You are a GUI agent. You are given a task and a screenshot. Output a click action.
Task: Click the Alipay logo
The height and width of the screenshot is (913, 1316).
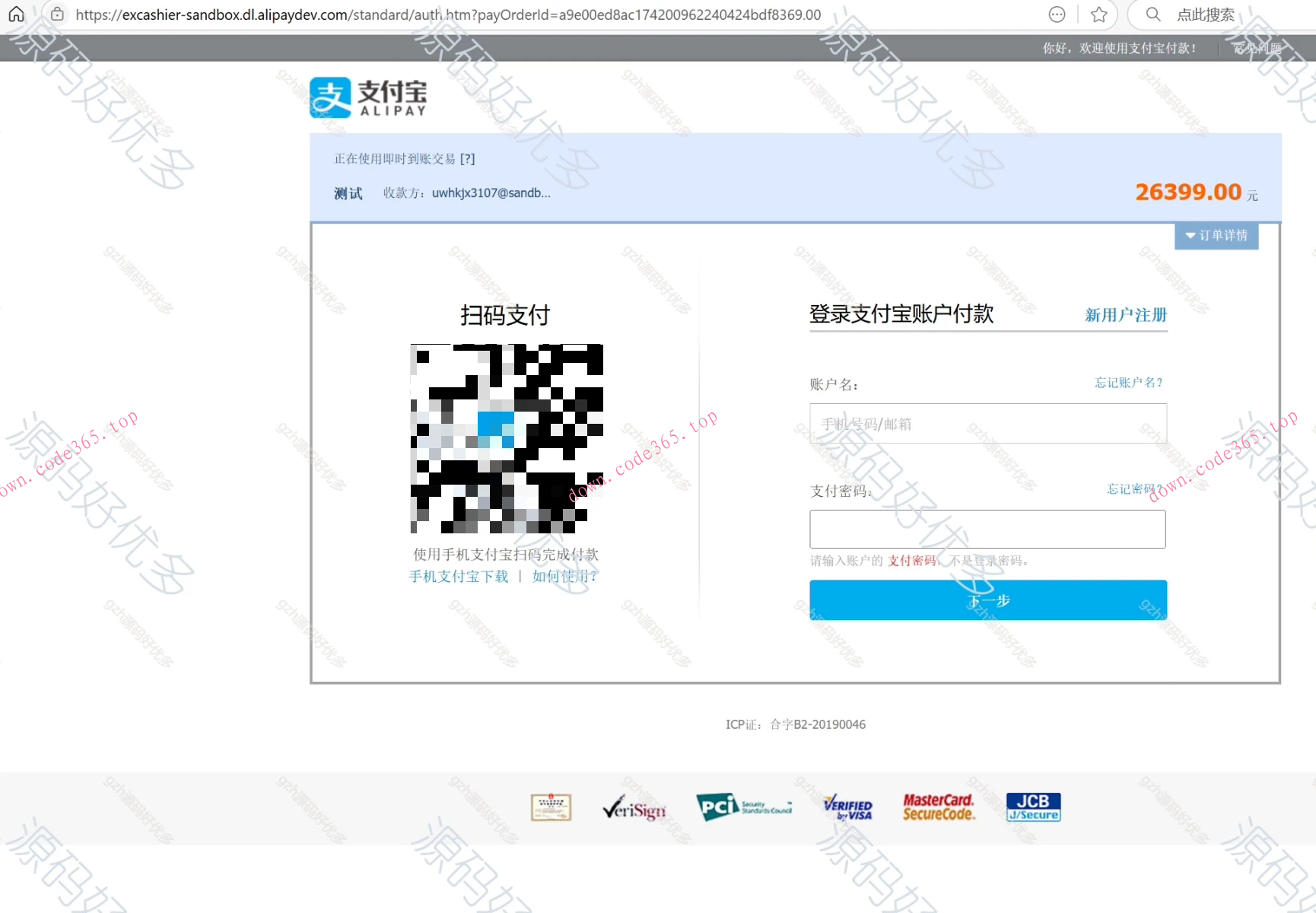point(368,97)
